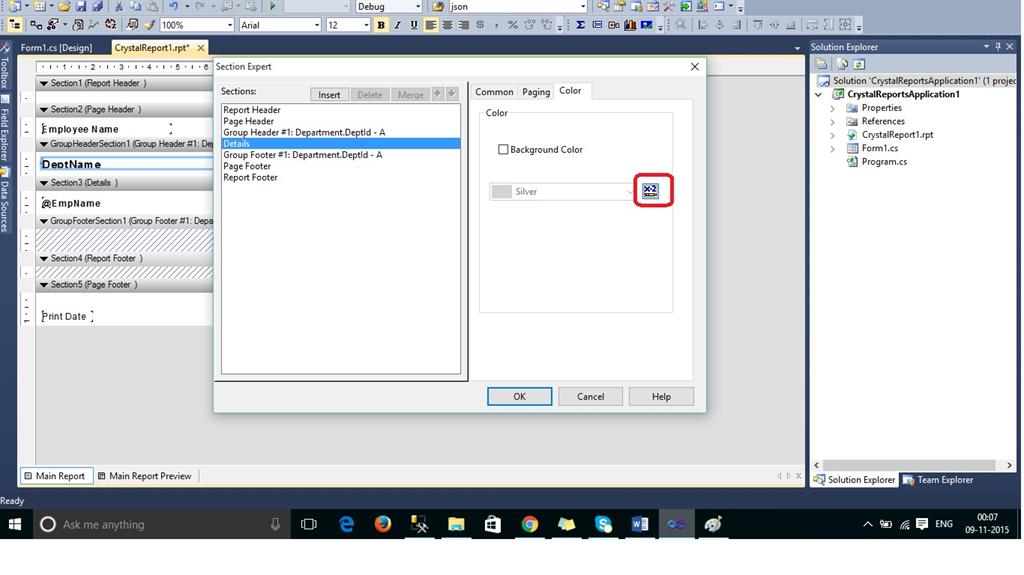Switch to the Common tab
This screenshot has width=1024, height=575.
pos(494,92)
